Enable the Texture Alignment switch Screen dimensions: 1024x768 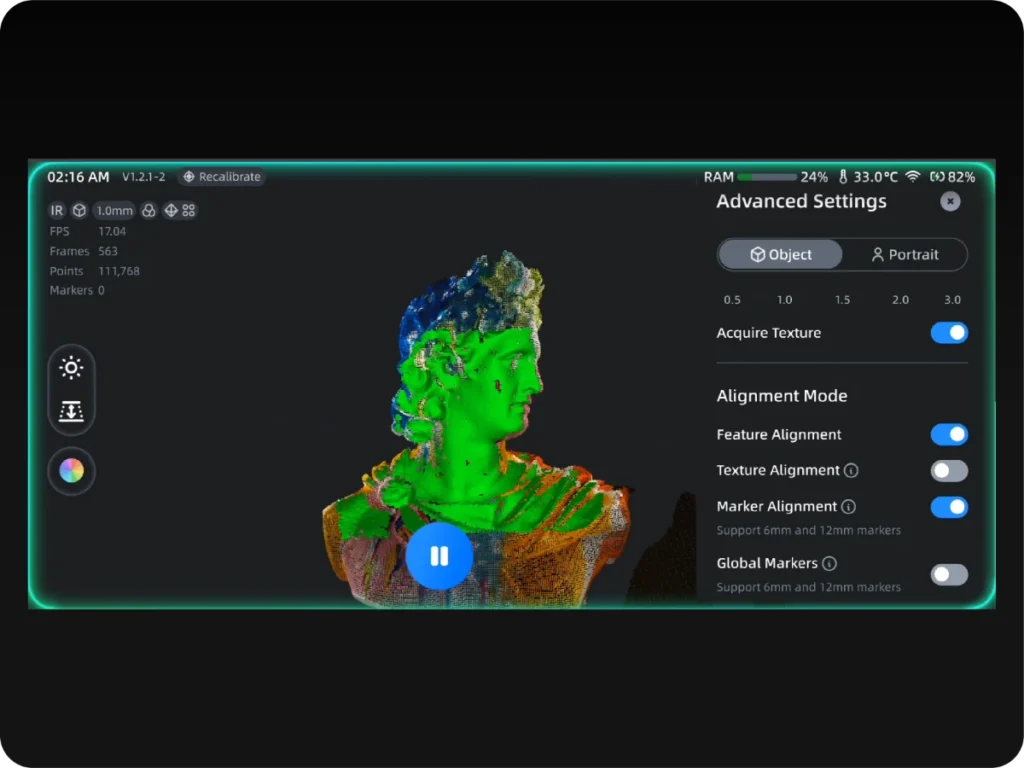click(x=949, y=471)
